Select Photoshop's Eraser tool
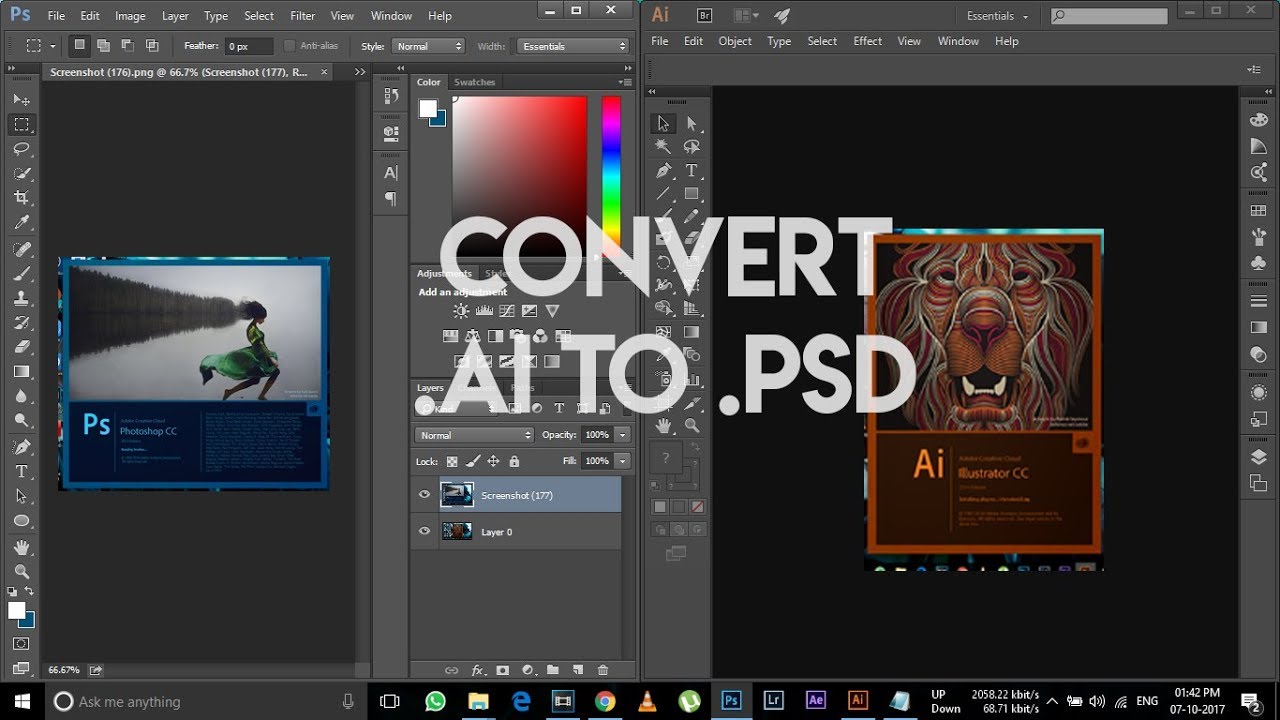Viewport: 1280px width, 720px height. (21, 347)
